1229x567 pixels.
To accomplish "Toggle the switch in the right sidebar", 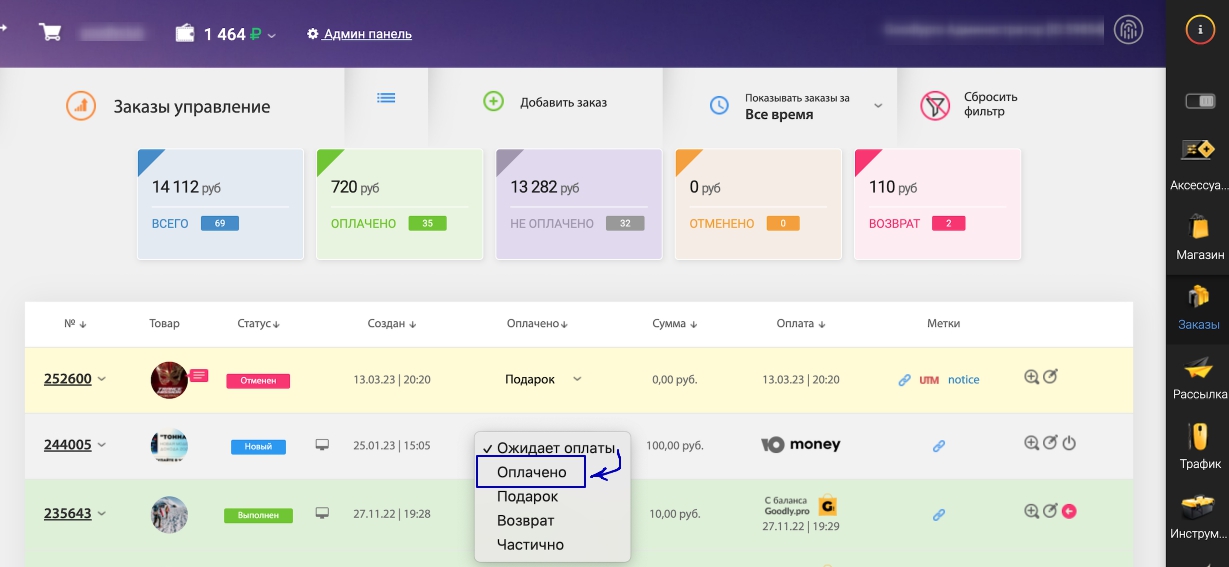I will [x=1199, y=101].
